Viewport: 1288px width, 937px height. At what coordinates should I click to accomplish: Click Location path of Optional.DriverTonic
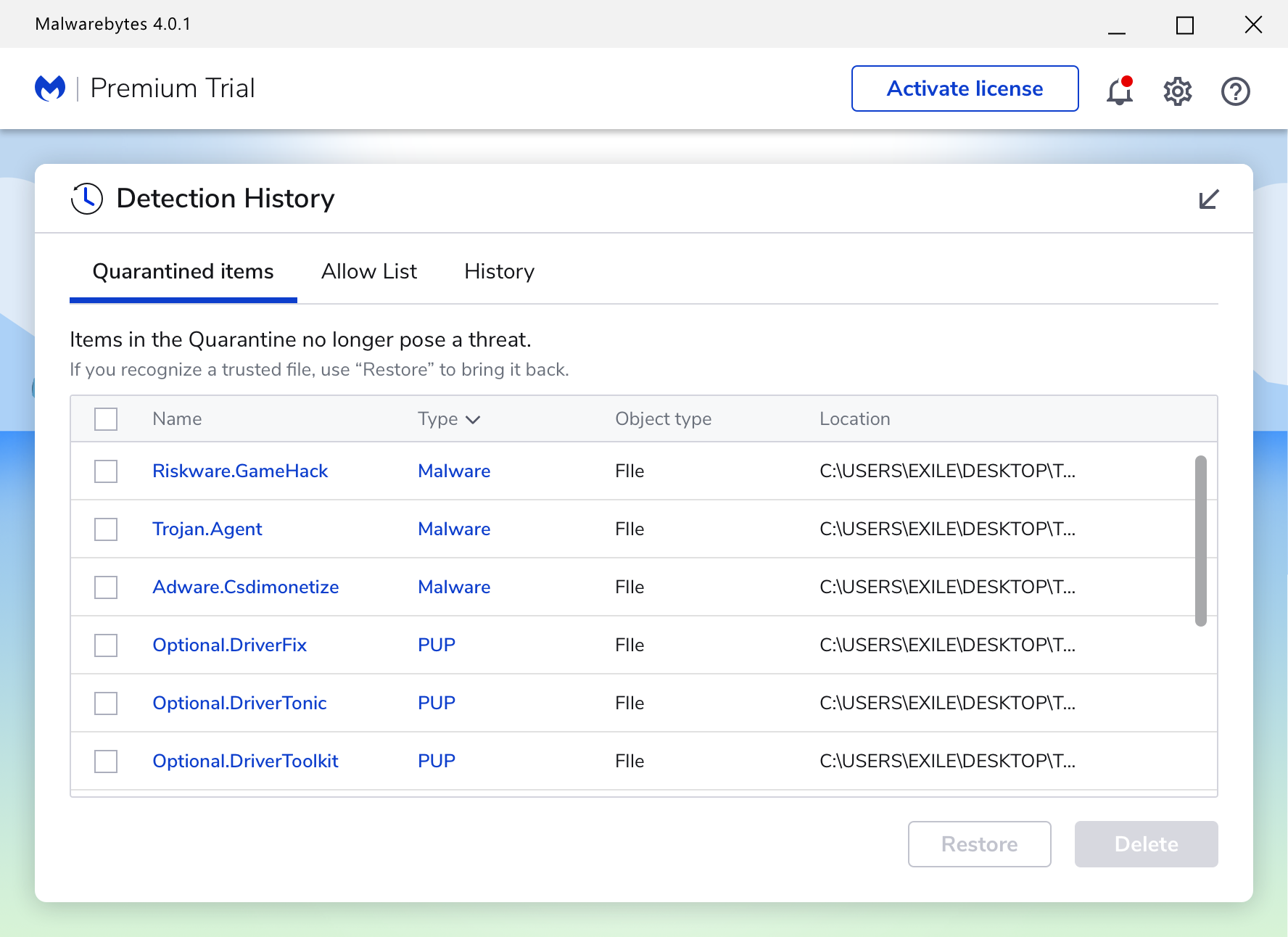click(x=948, y=703)
